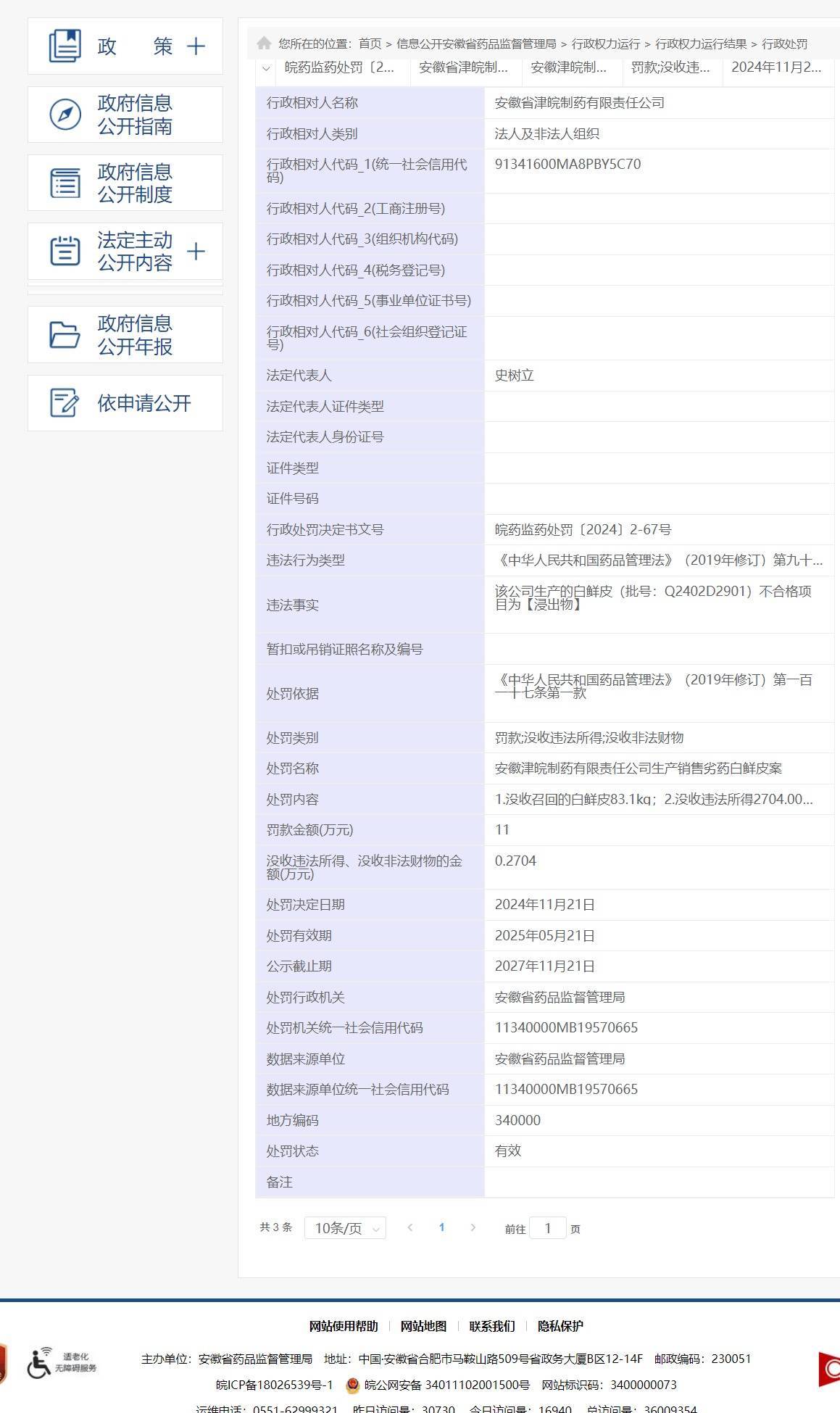This screenshot has width=840, height=1413.
Task: Click the folder icon for annual report
Action: coord(65,335)
